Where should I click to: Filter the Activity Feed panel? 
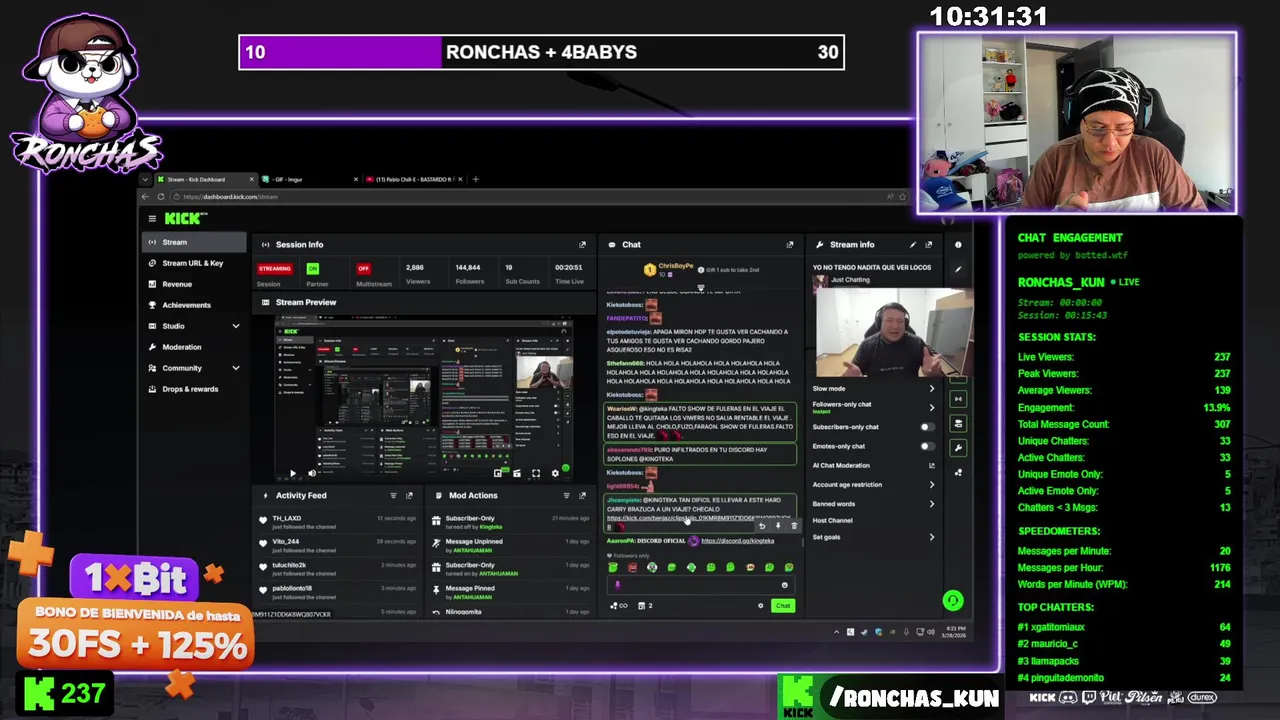[x=393, y=495]
